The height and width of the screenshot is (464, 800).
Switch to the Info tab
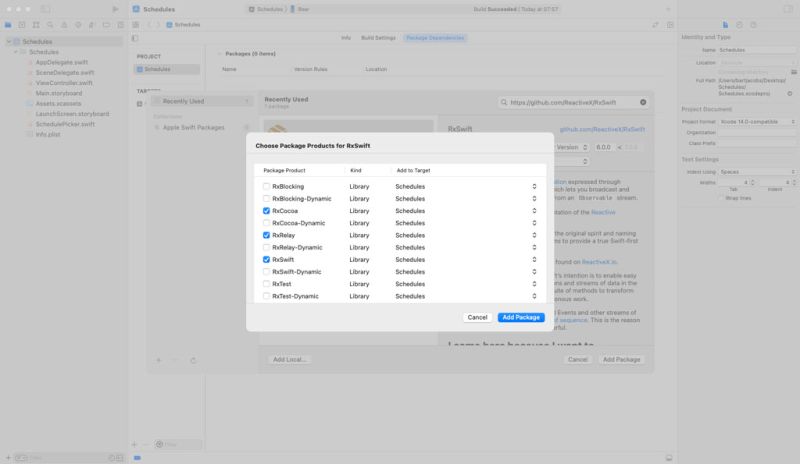point(346,38)
